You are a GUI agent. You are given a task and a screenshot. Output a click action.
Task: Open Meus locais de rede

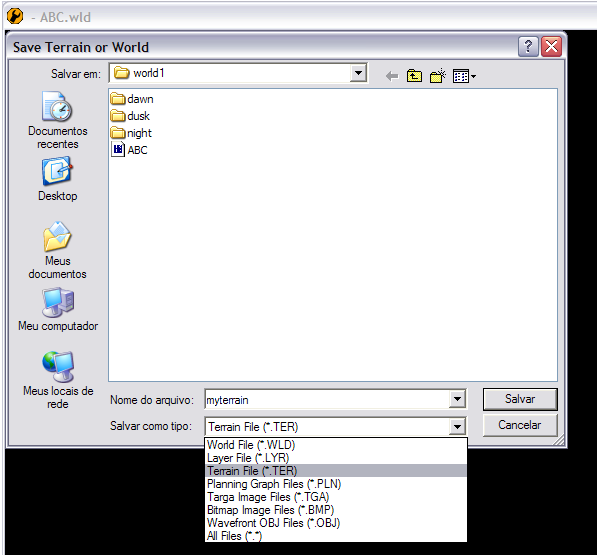58,380
